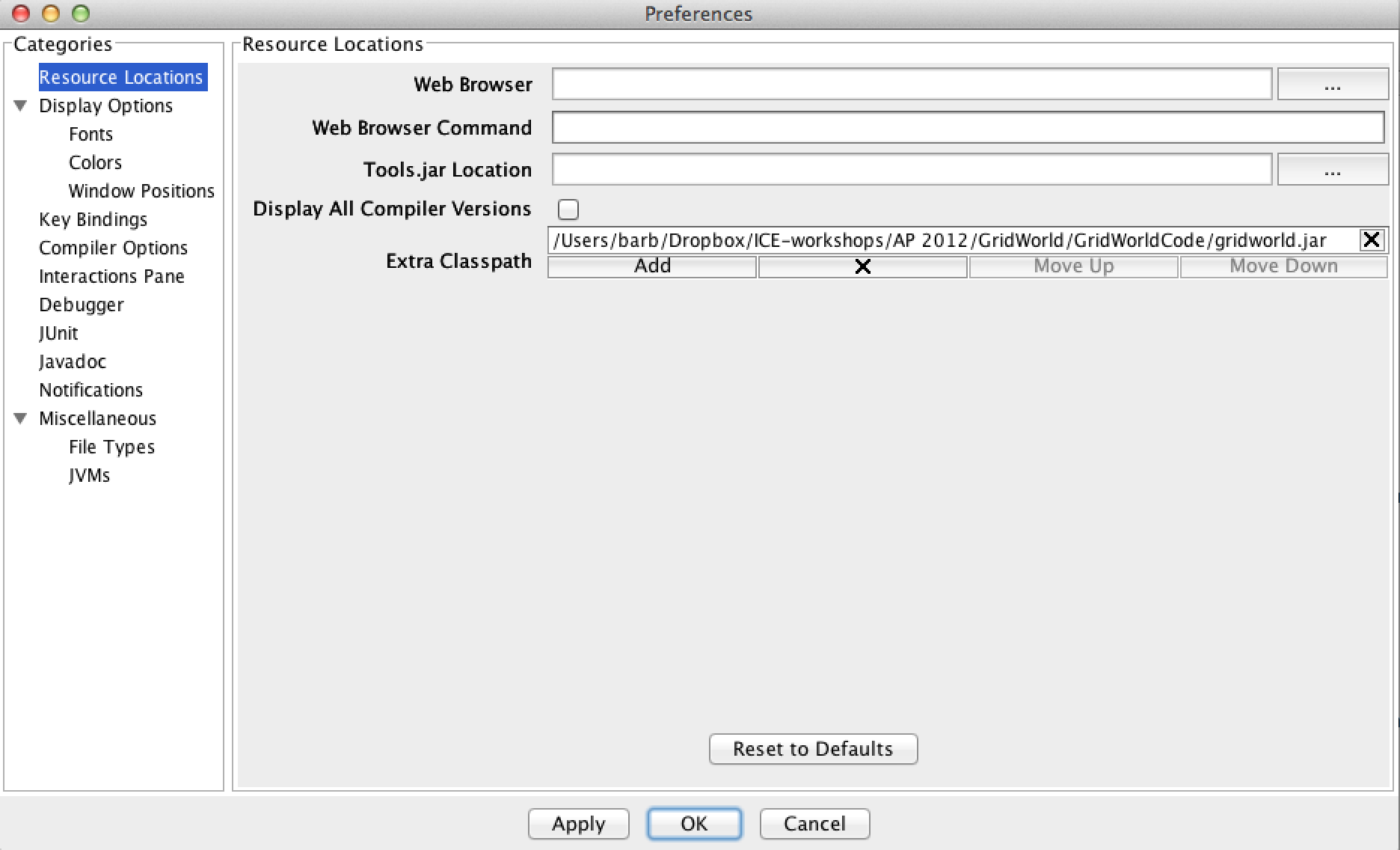Open the Fonts preferences category
This screenshot has width=1400, height=850.
click(x=90, y=134)
